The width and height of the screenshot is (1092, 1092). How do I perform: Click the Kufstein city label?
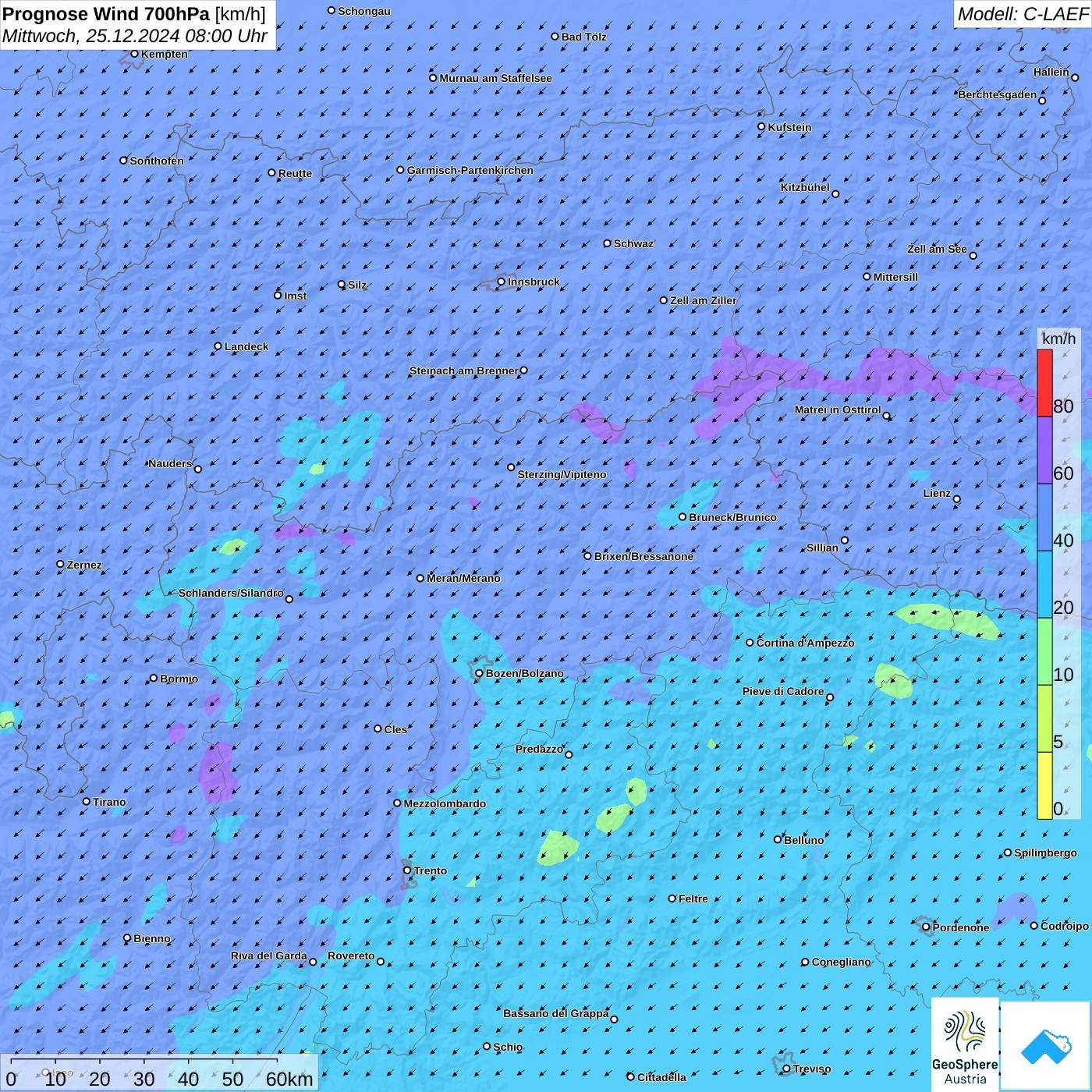point(789,127)
